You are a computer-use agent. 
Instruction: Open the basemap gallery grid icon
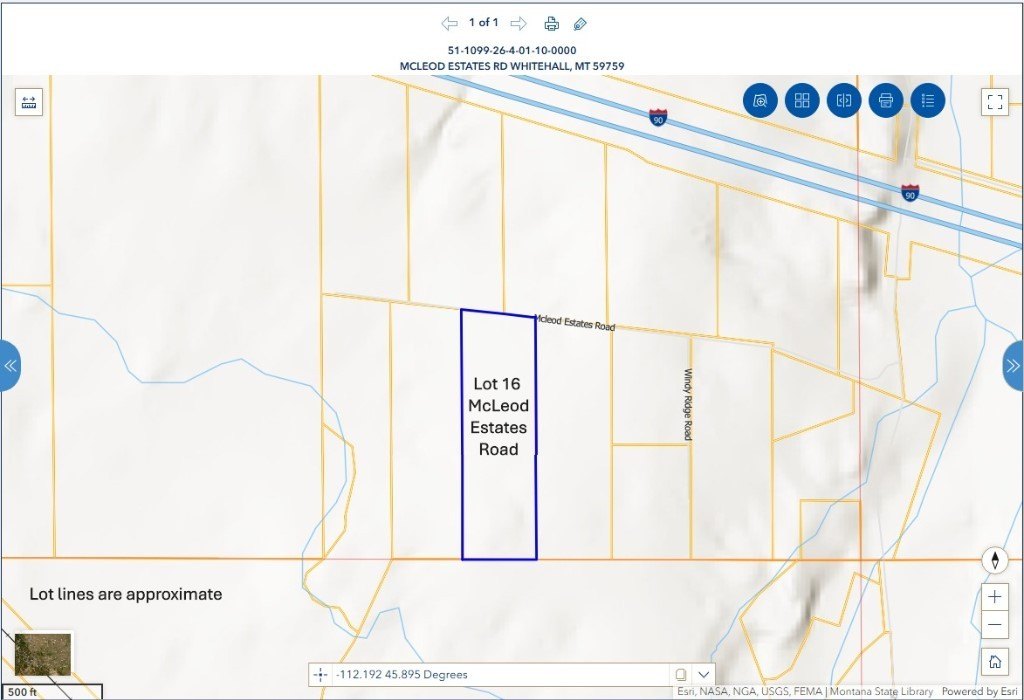(x=802, y=100)
